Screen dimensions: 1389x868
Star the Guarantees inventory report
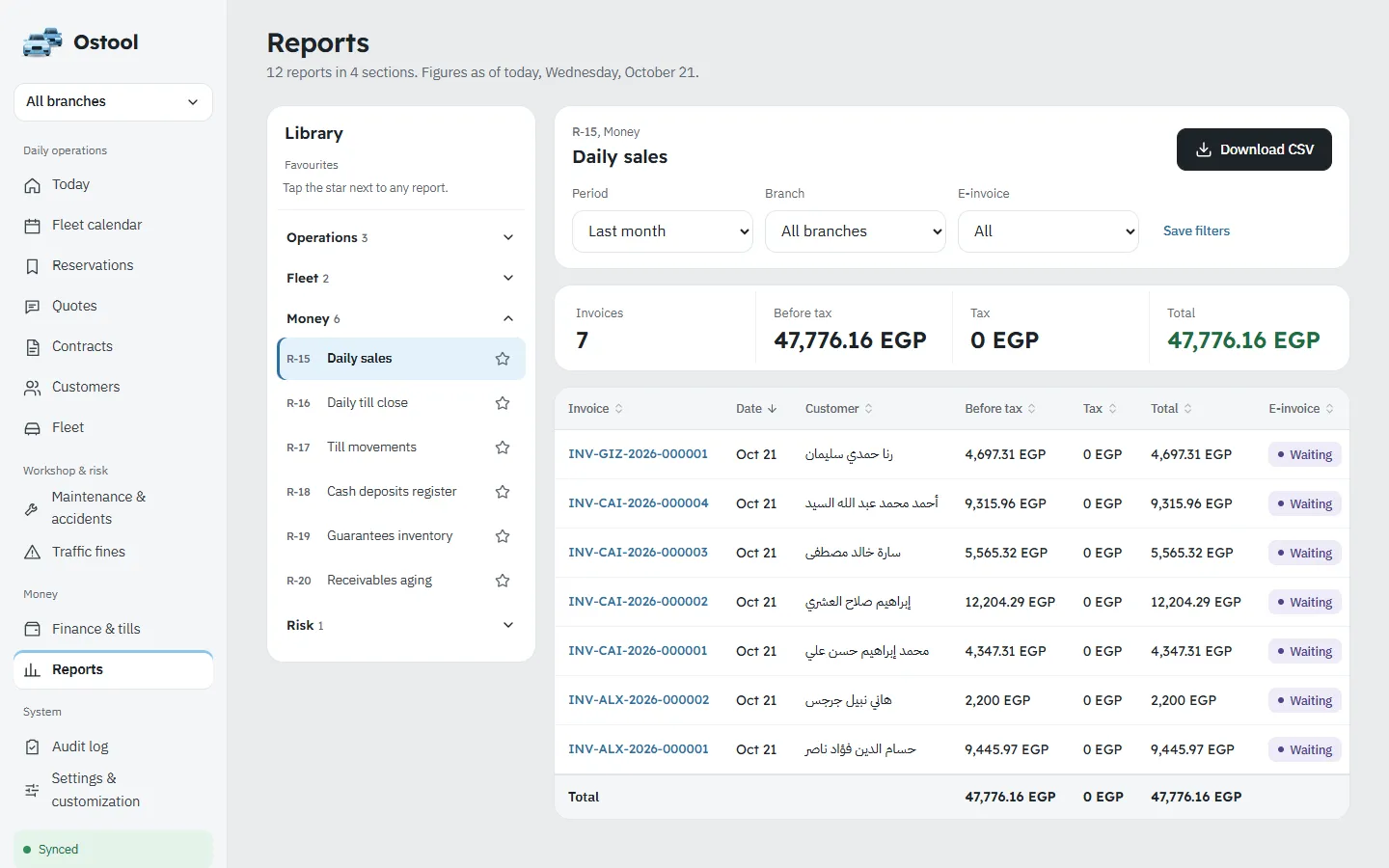tap(503, 536)
